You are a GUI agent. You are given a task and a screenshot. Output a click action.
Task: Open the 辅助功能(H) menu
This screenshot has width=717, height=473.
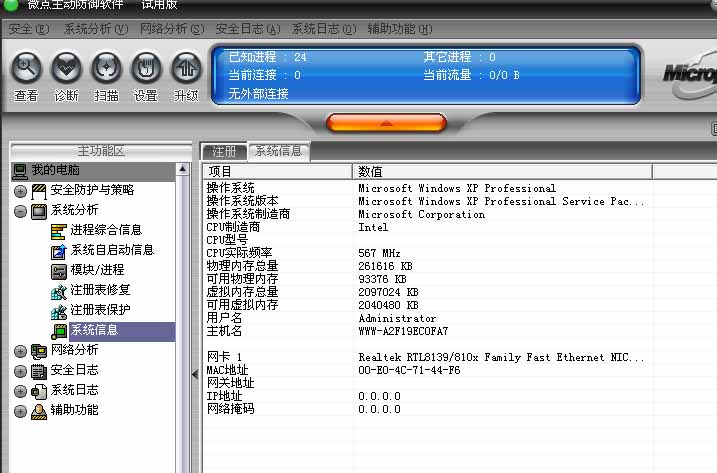tap(400, 29)
